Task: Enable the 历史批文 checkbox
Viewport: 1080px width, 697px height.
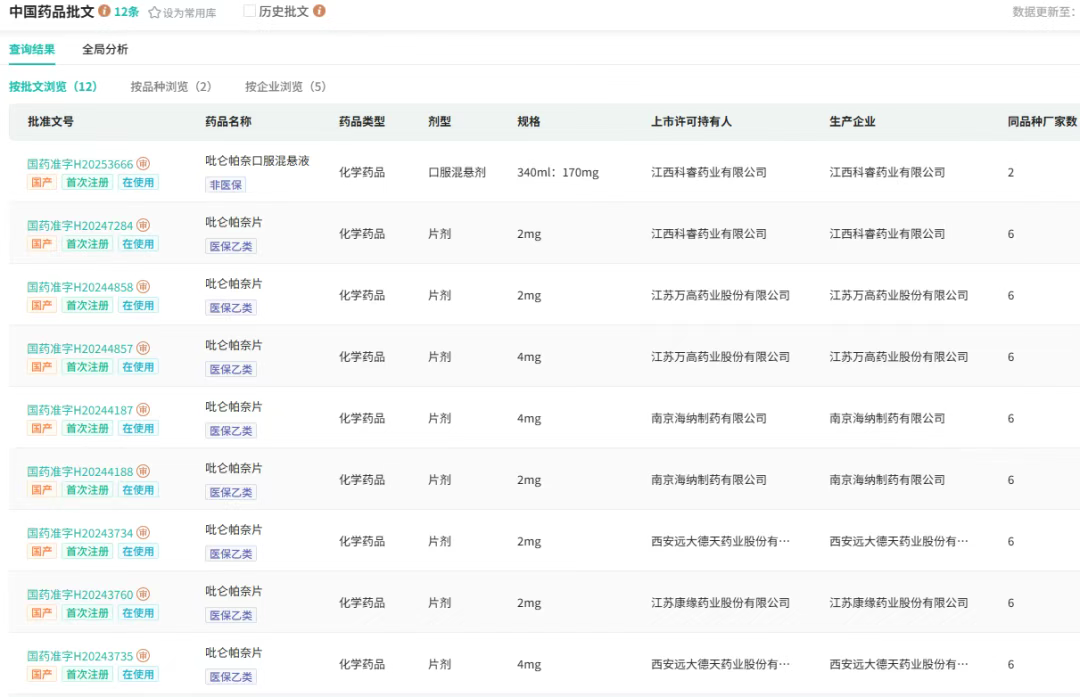Action: [250, 11]
